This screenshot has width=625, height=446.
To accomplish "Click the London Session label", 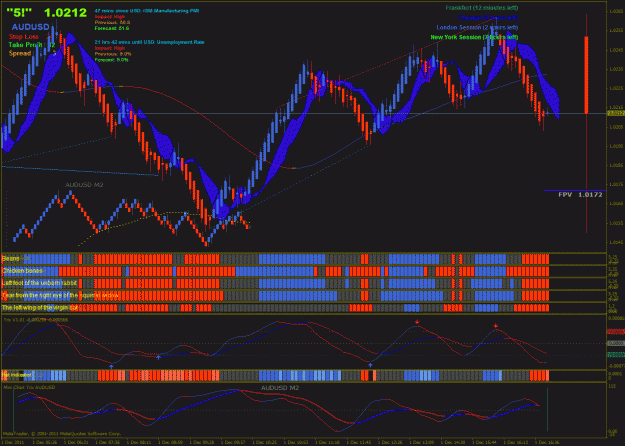I will pyautogui.click(x=477, y=28).
